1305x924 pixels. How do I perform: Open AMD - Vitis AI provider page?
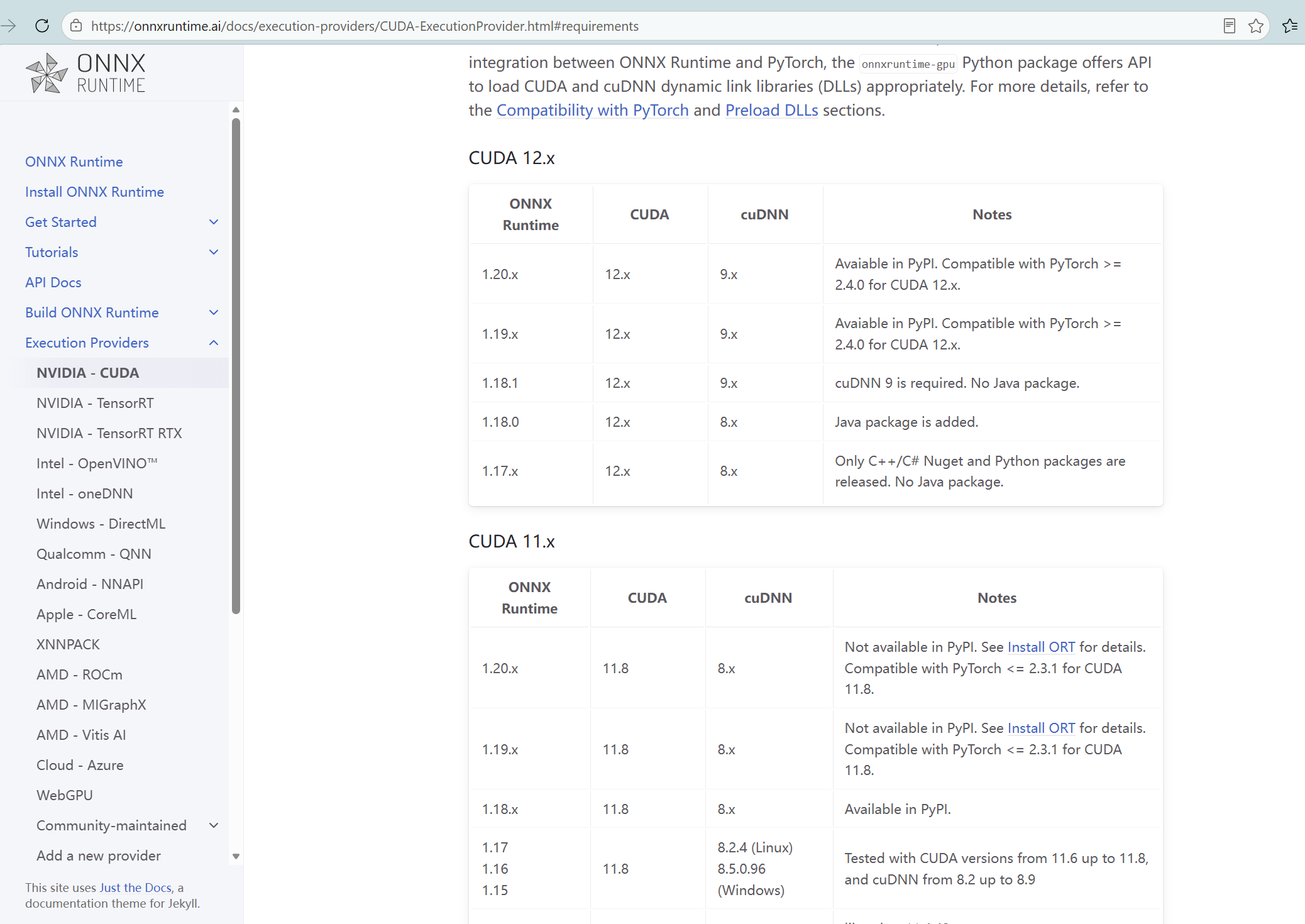point(81,735)
